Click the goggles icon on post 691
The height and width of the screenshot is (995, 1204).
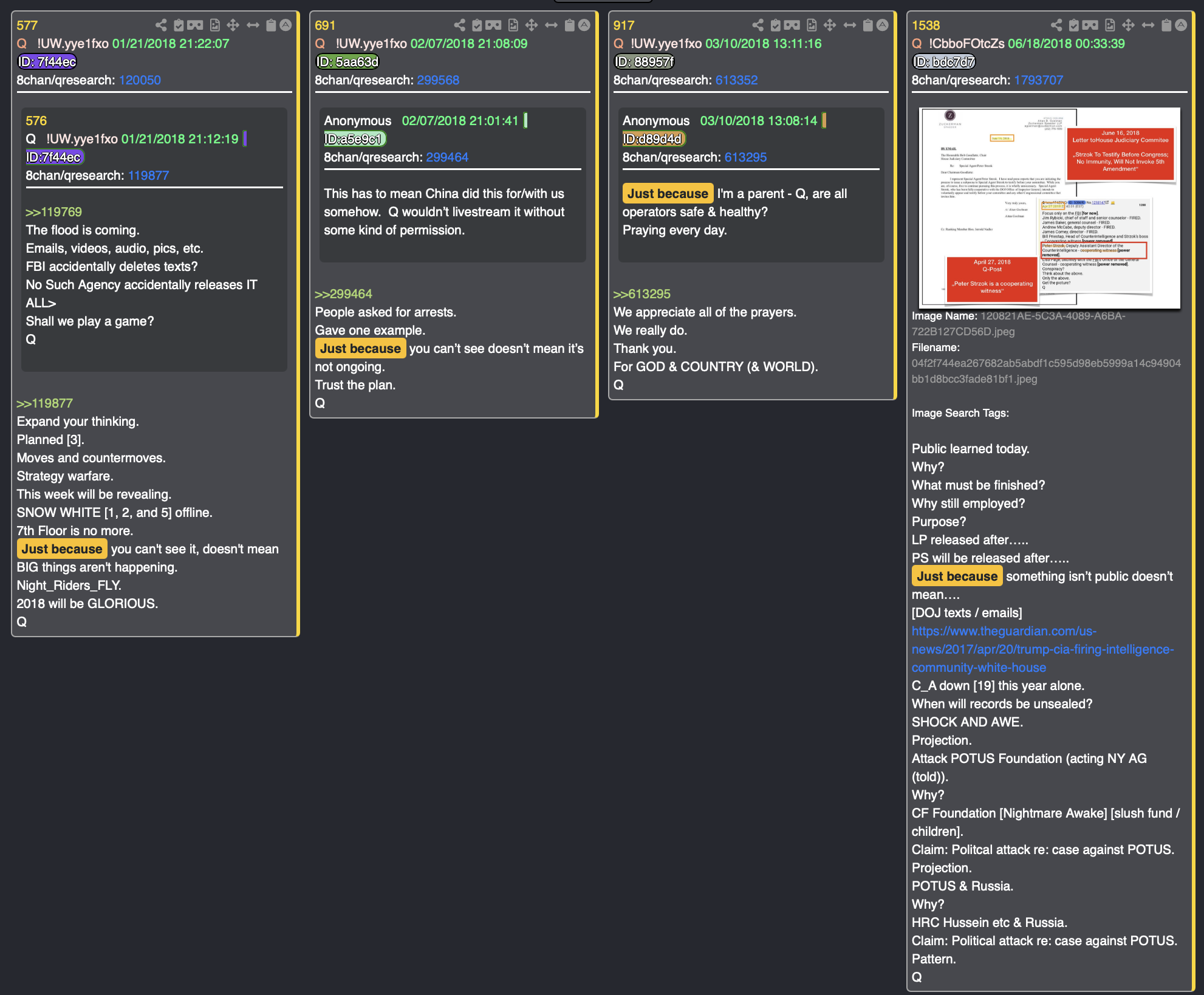493,25
